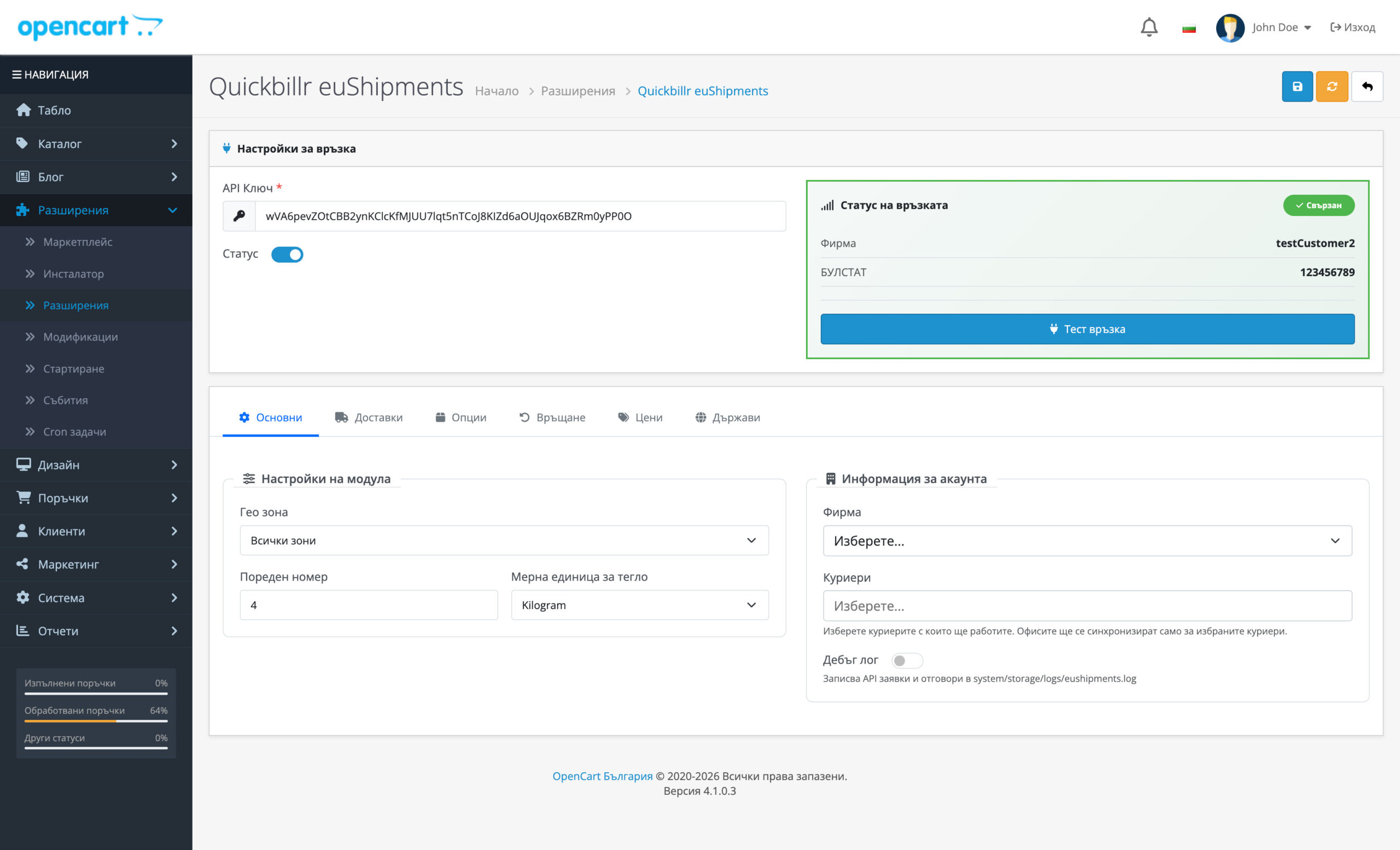Click the back arrow icon button
Viewport: 1400px width, 850px height.
(1367, 86)
